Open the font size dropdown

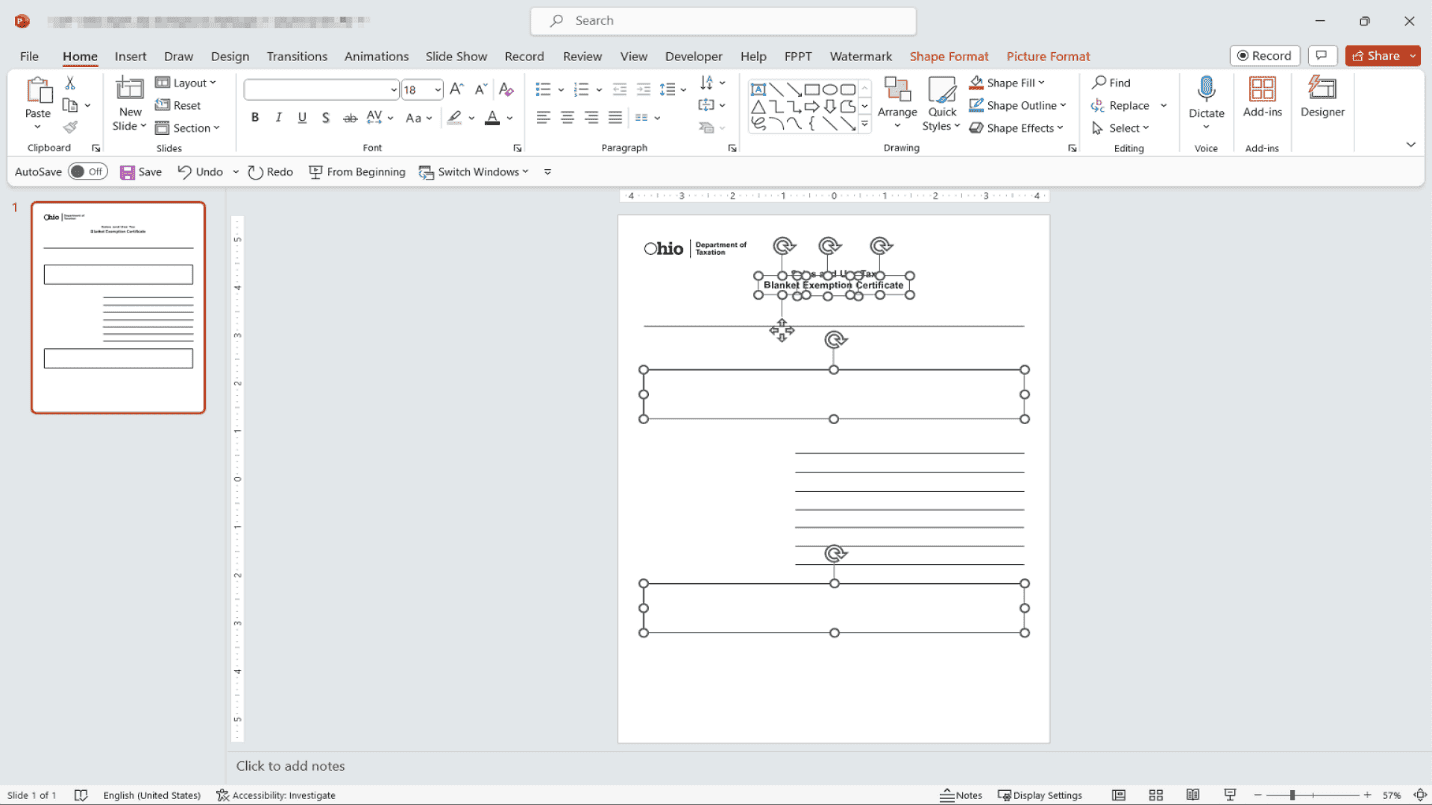click(x=438, y=89)
